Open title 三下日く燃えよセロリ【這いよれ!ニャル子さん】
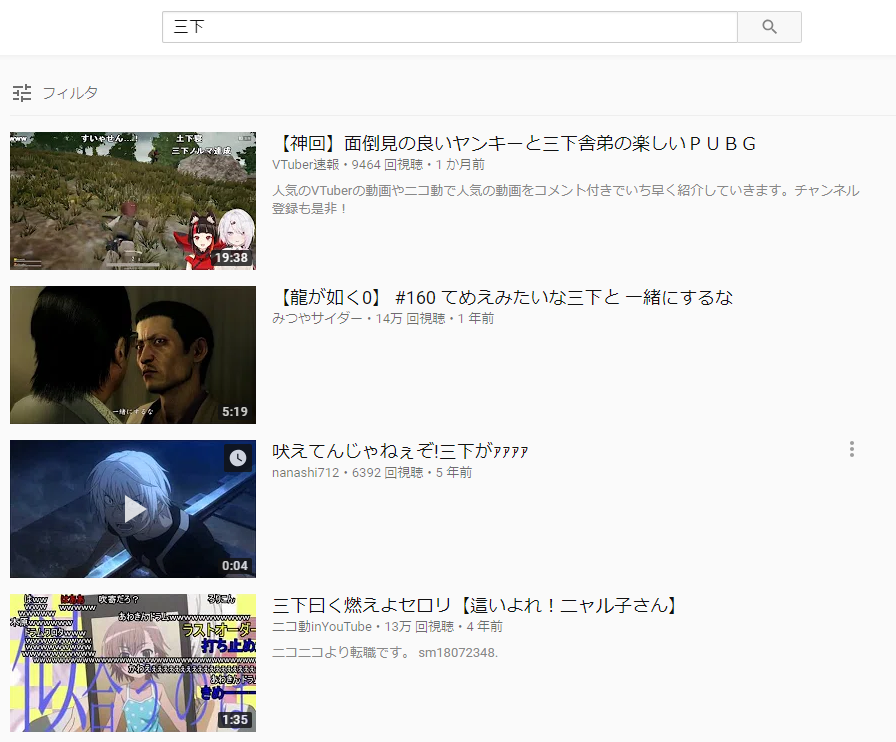 (474, 605)
